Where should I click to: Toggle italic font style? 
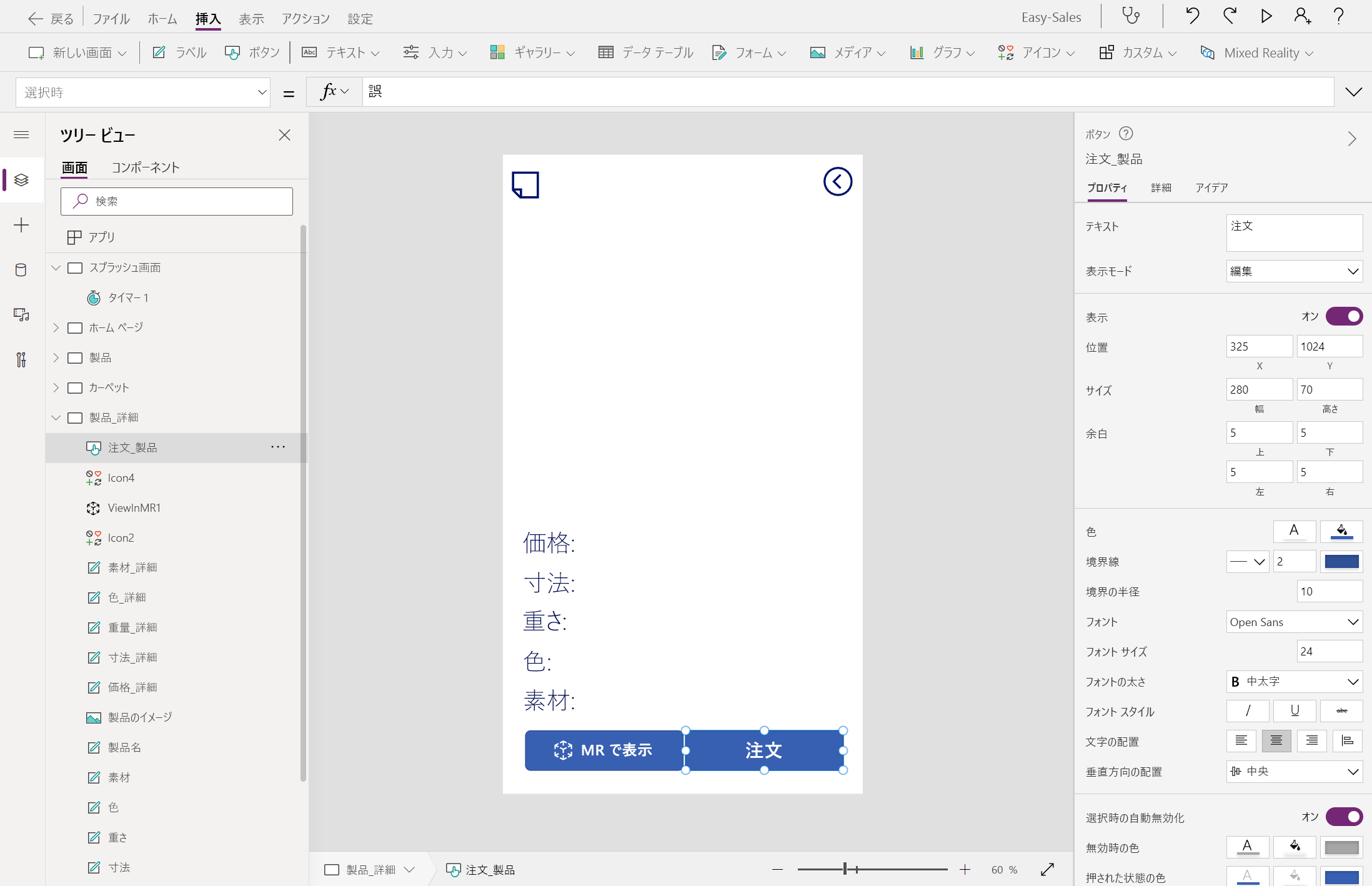(x=1247, y=711)
